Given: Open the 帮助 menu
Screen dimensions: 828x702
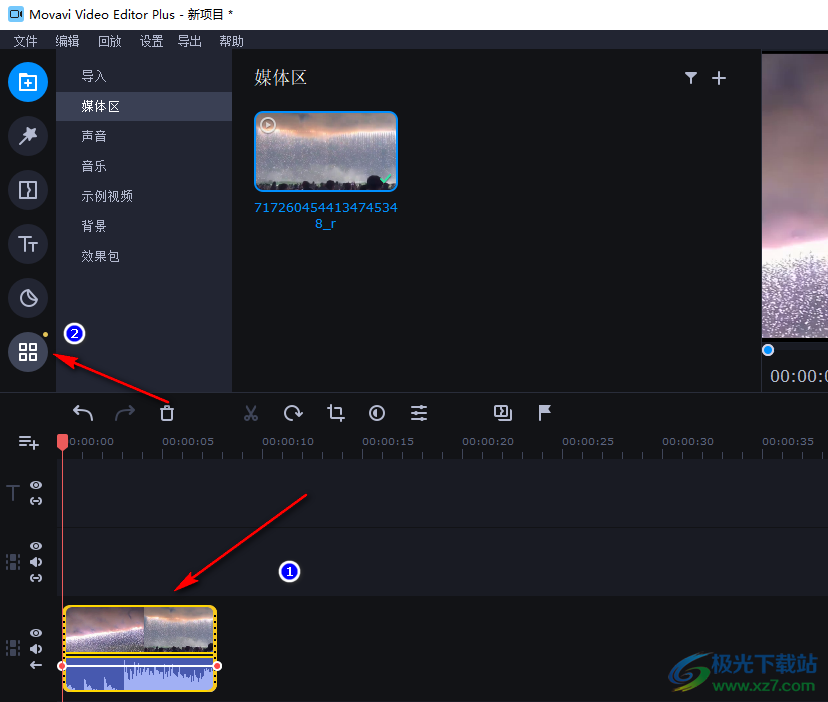Looking at the screenshot, I should coord(231,41).
